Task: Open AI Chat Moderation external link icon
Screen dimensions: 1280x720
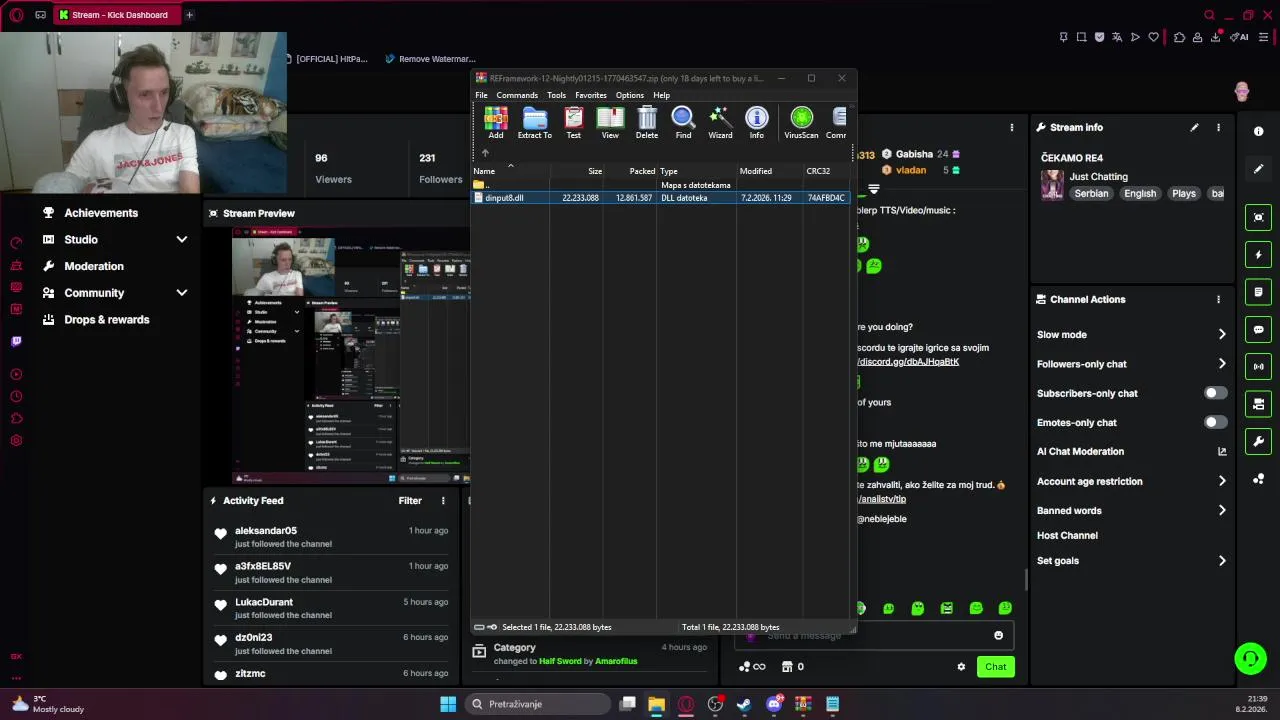Action: 1222,452
